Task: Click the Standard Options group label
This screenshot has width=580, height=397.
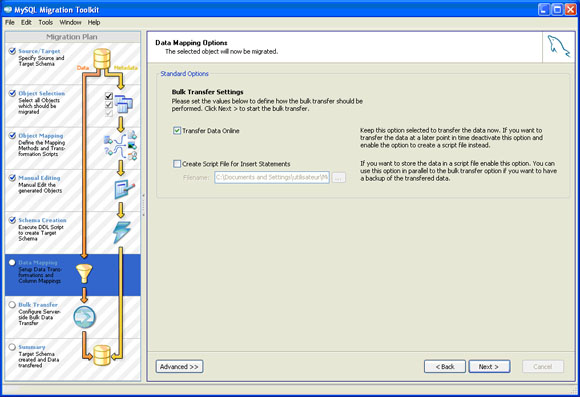Action: (184, 74)
